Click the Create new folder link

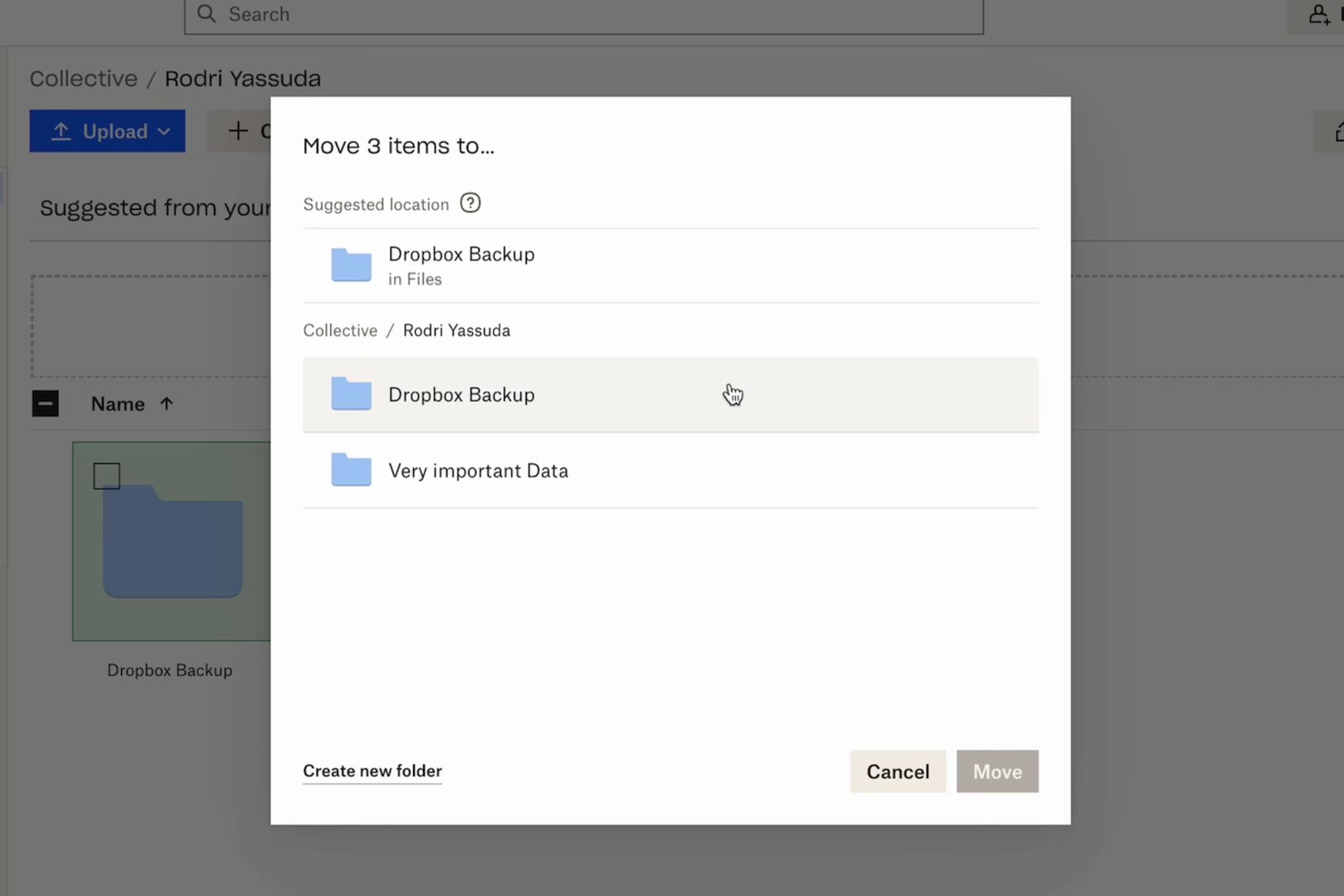372,771
